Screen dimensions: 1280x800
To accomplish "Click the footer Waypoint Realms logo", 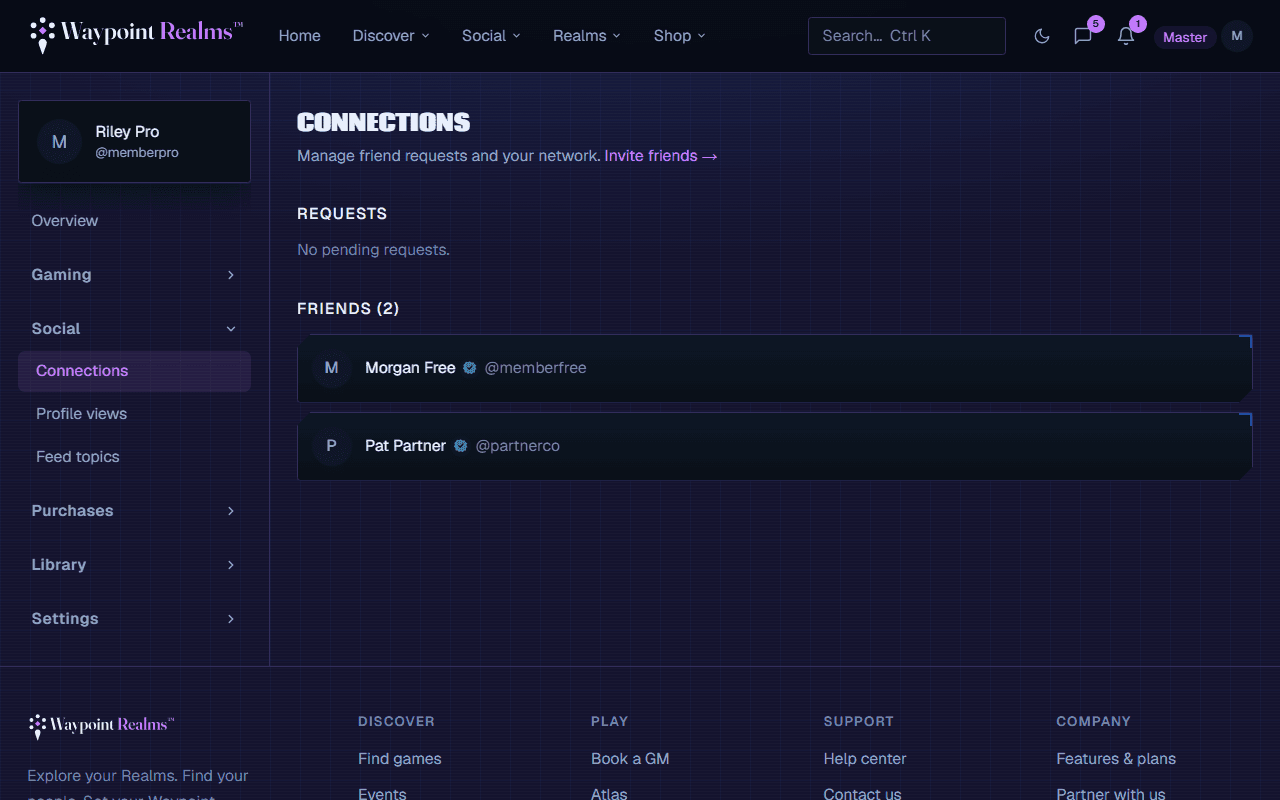I will [x=101, y=726].
